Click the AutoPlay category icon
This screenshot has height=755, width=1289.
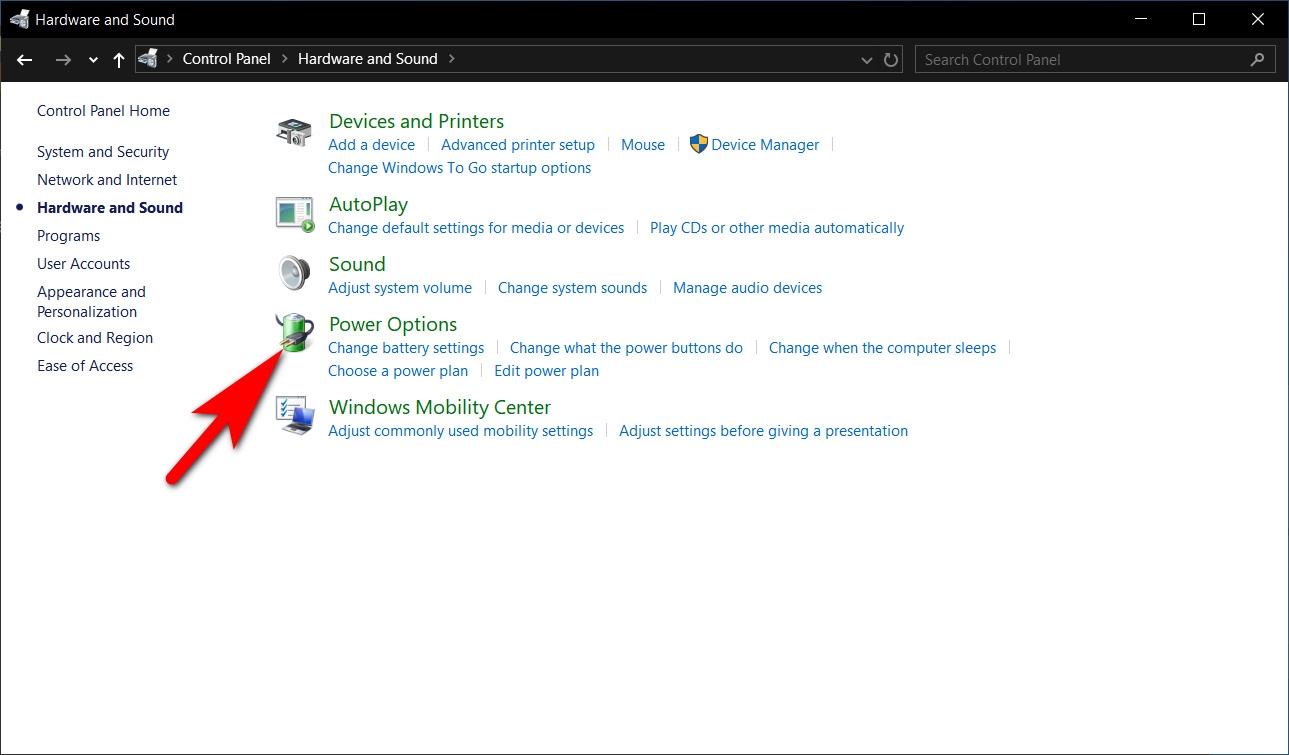pos(294,214)
